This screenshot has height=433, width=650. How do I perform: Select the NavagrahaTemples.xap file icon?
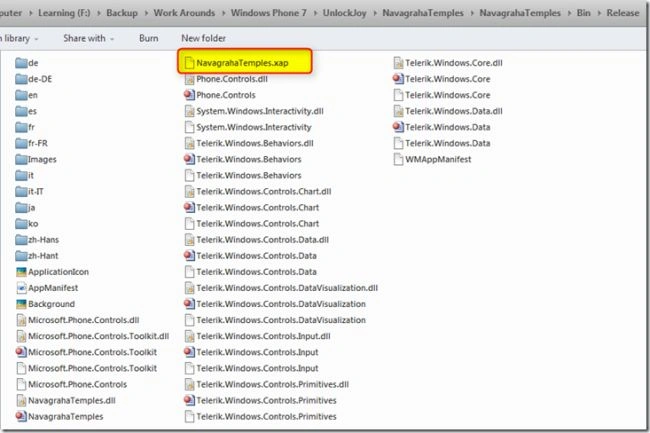pyautogui.click(x=189, y=63)
